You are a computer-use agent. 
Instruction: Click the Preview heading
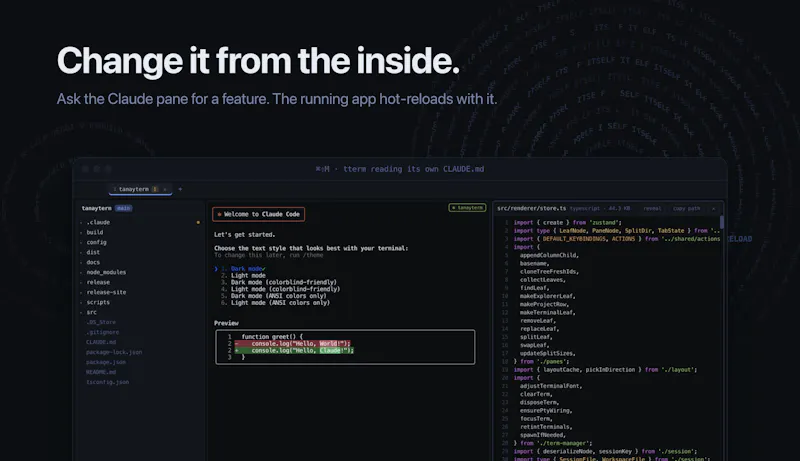click(226, 323)
